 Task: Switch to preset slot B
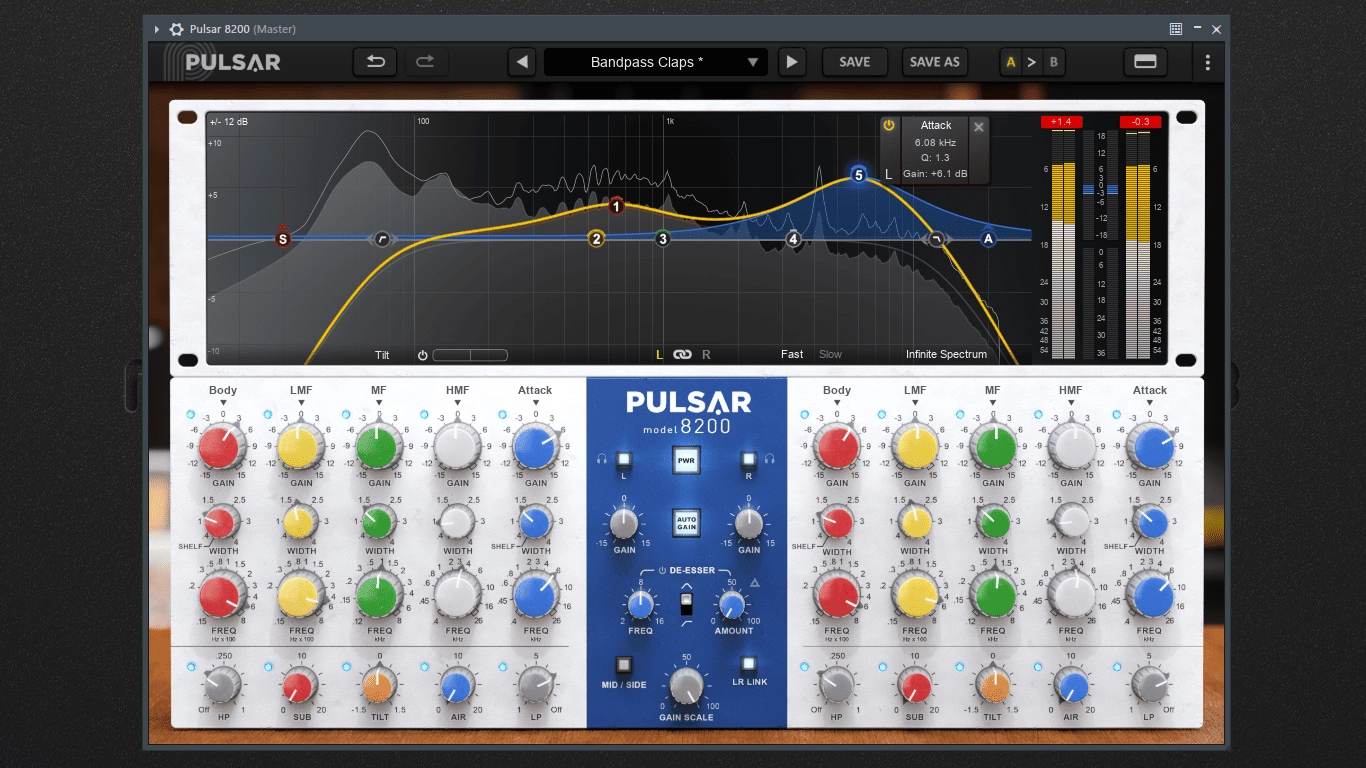pos(1053,62)
